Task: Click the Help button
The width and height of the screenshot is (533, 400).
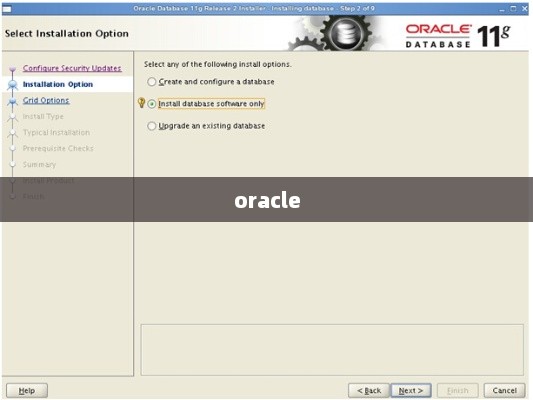Action: coord(27,390)
